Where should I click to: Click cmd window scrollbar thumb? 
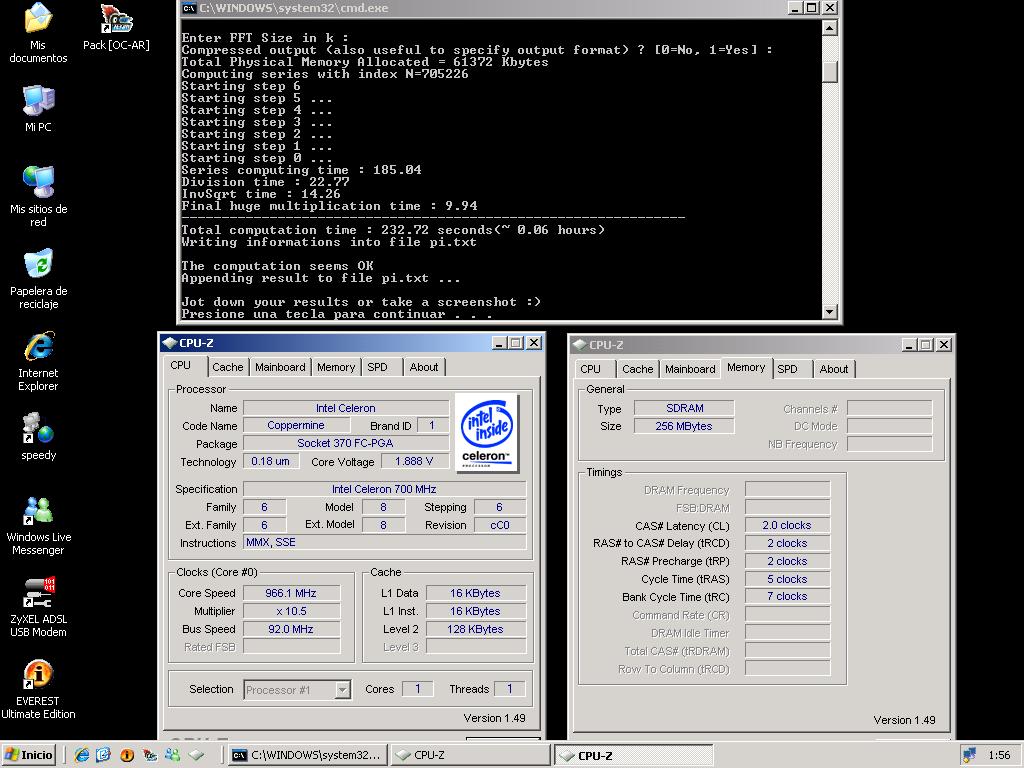point(829,72)
